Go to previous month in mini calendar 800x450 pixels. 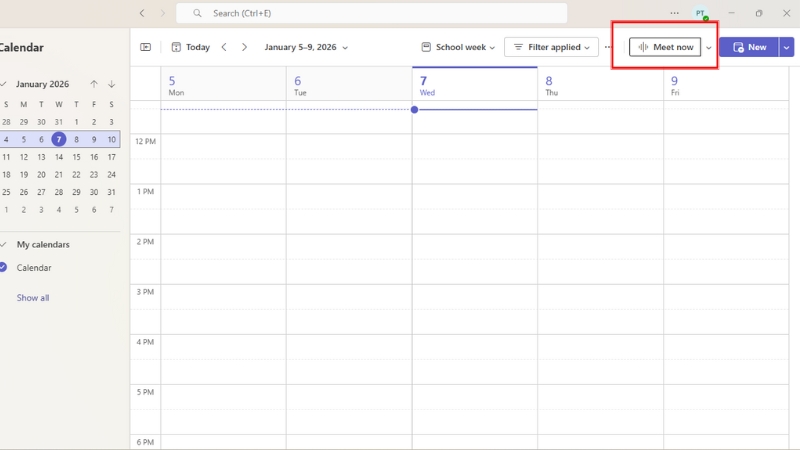coord(94,84)
